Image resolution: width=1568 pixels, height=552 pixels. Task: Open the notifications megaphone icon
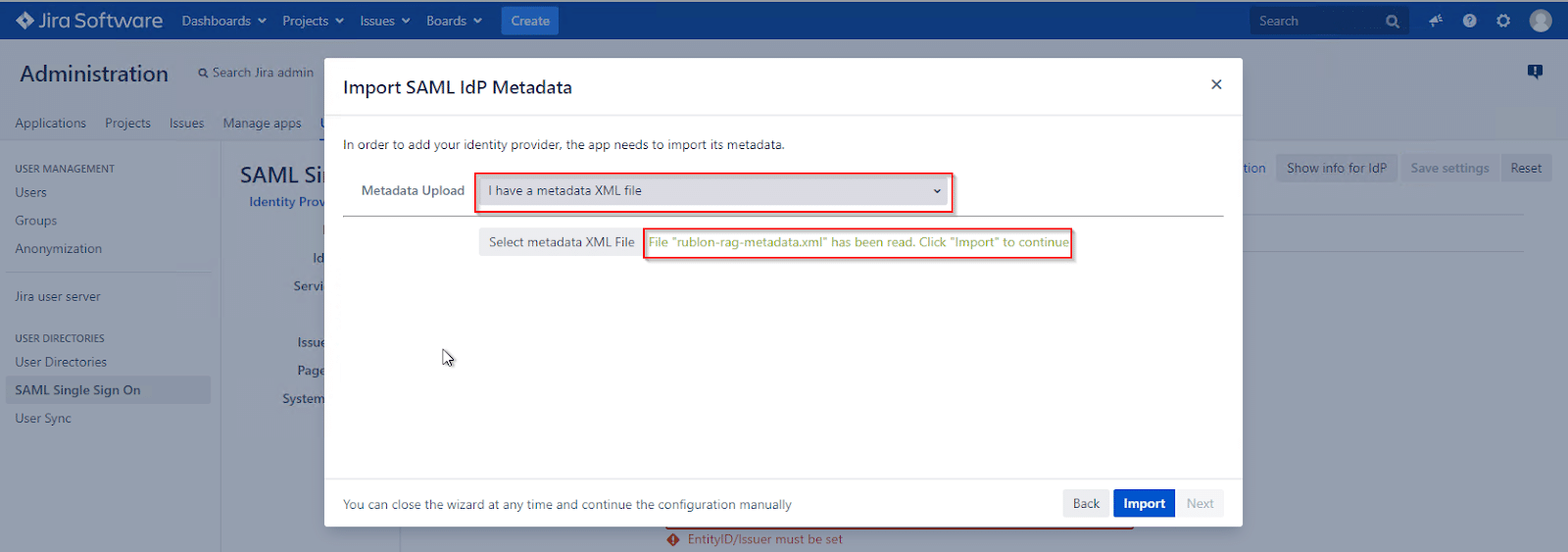coord(1436,21)
